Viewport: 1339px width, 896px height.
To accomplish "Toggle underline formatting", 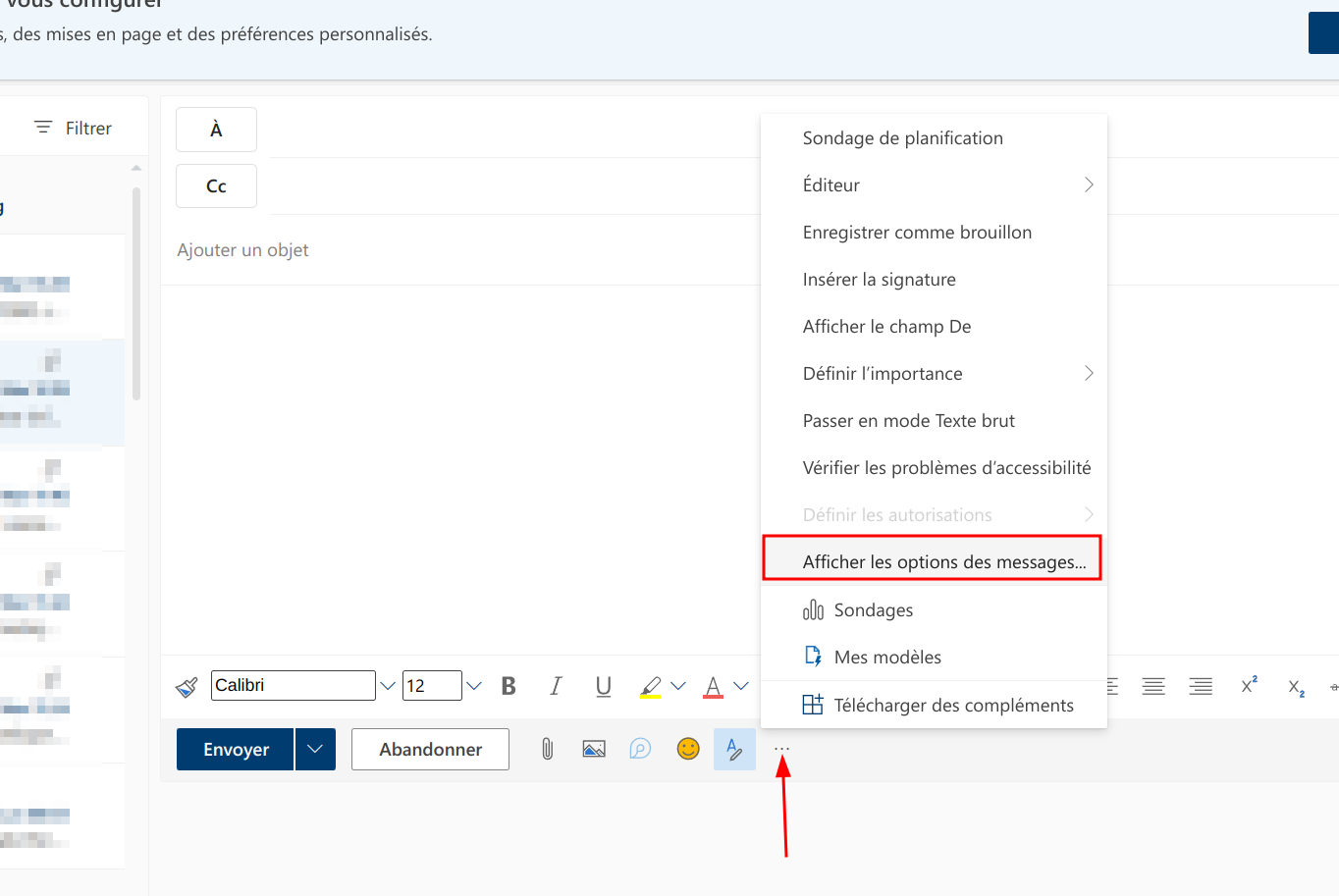I will coord(603,686).
